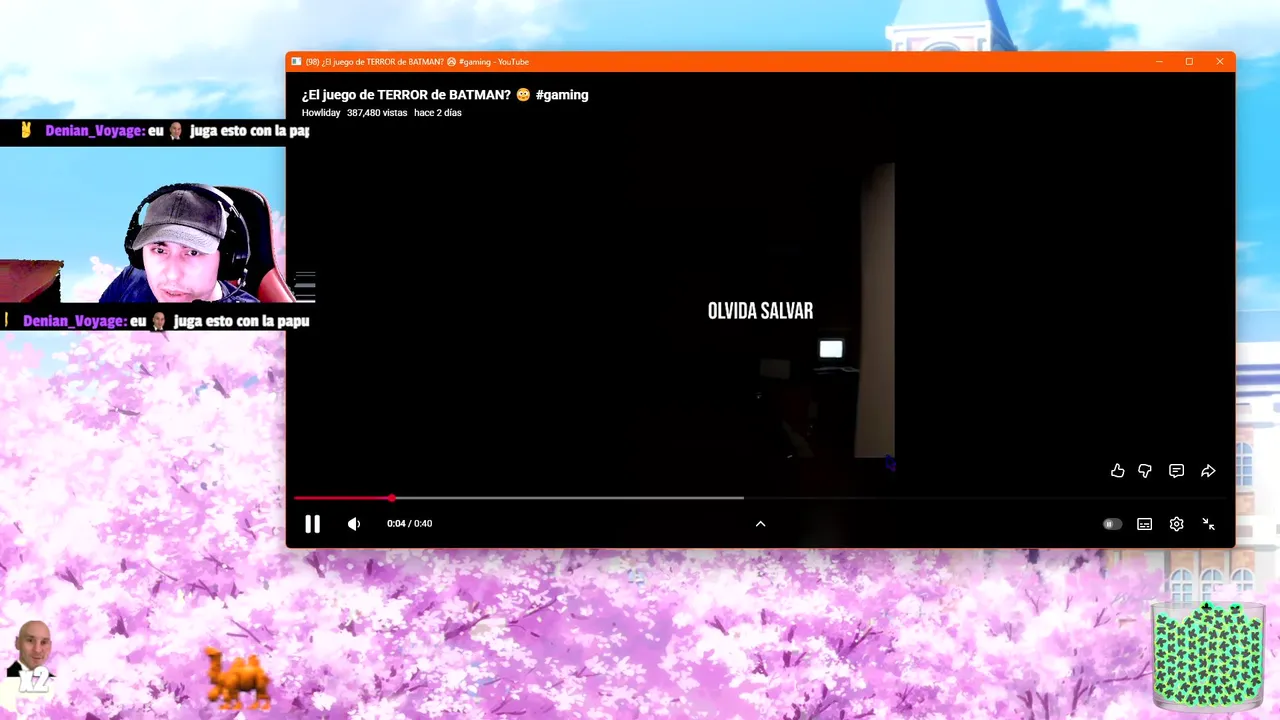Minimize the YouTube window

click(x=1159, y=62)
